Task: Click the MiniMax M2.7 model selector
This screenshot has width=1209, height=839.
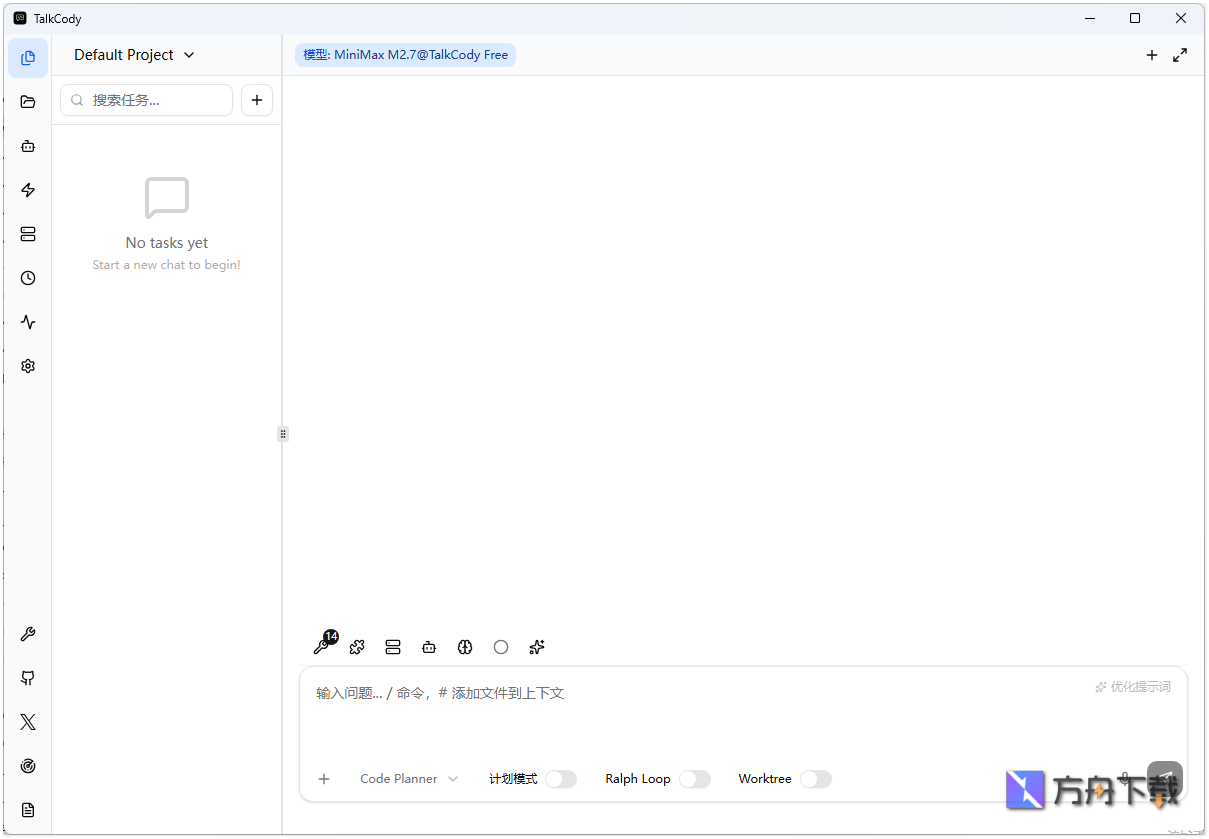Action: pyautogui.click(x=405, y=55)
